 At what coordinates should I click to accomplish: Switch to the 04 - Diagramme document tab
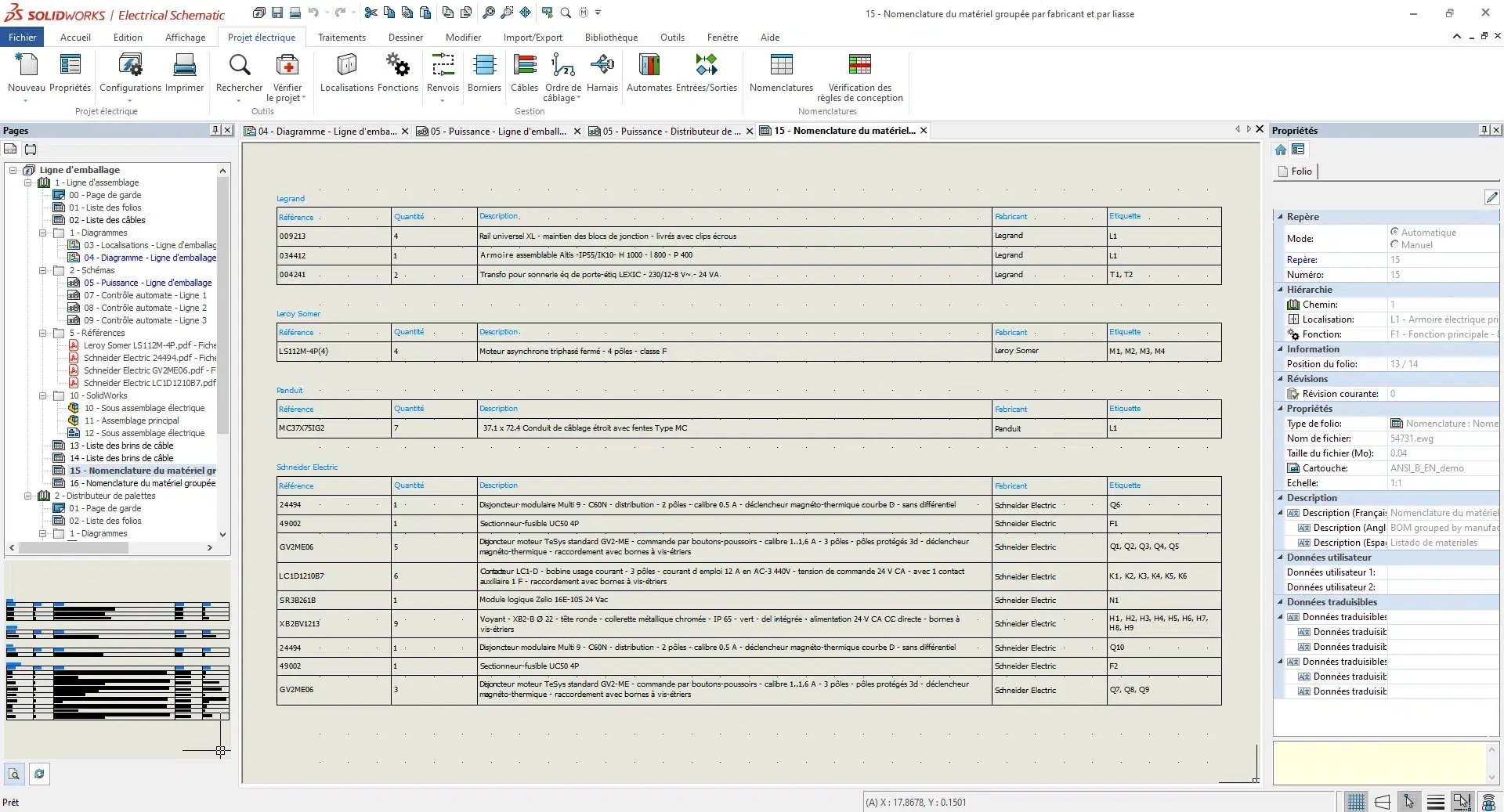[x=327, y=131]
